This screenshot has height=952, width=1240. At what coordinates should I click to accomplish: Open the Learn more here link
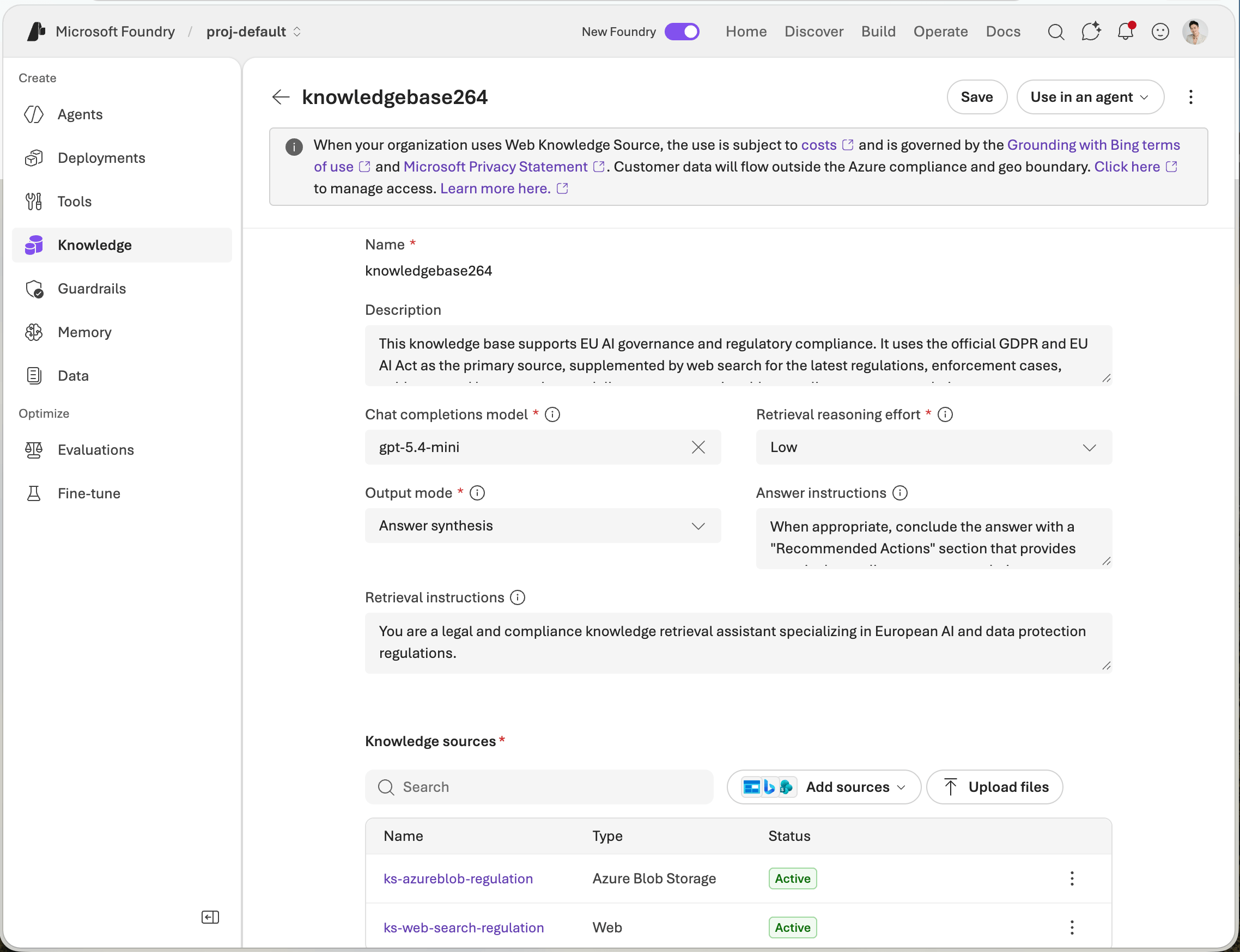[x=504, y=188]
